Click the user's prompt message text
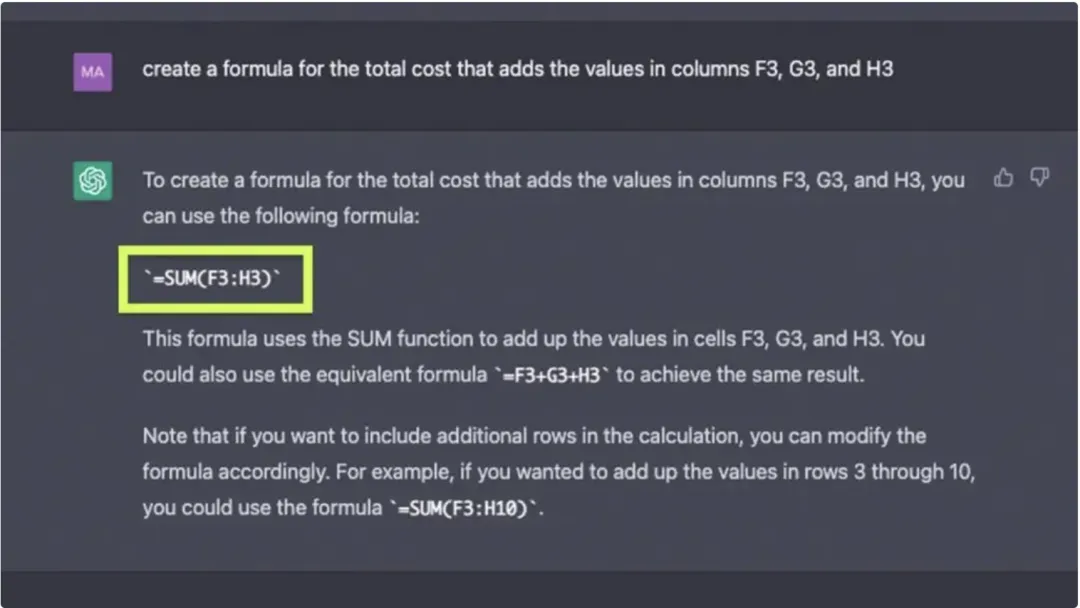This screenshot has height=608, width=1080. [517, 70]
